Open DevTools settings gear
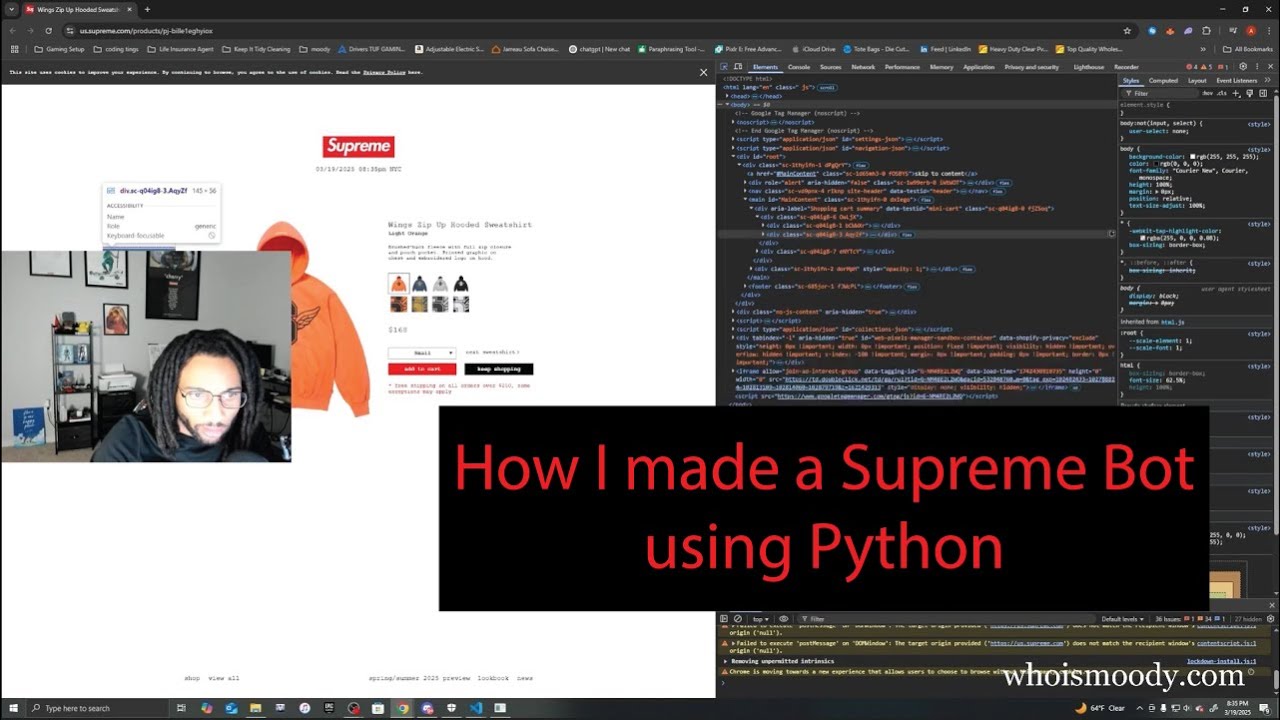 tap(1243, 67)
